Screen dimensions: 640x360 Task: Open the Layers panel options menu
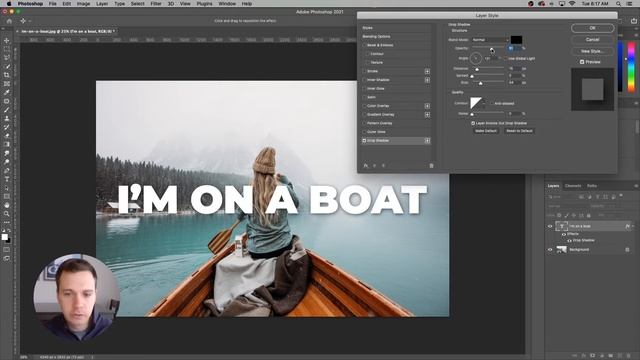point(636,186)
